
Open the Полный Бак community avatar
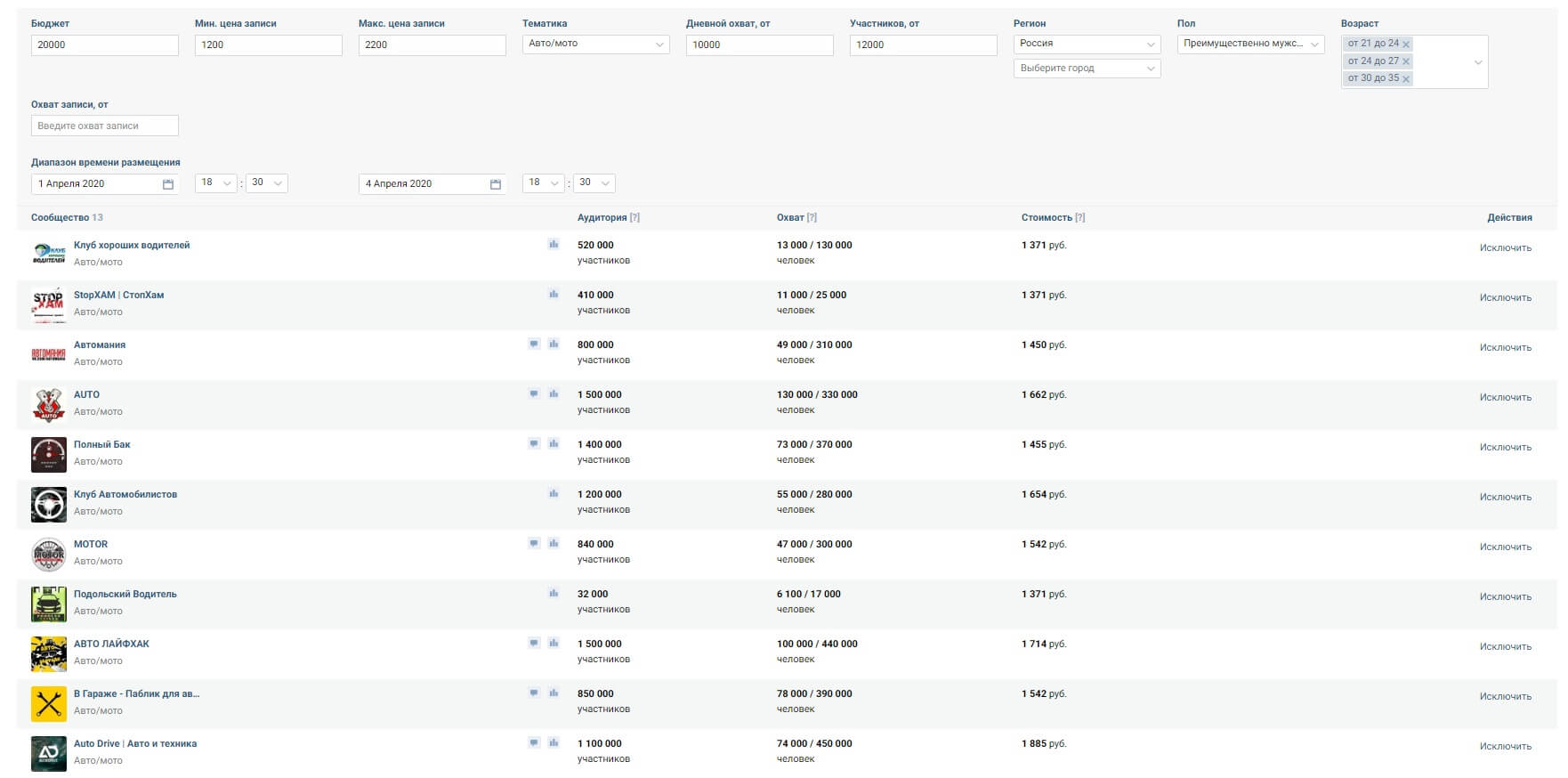click(49, 454)
